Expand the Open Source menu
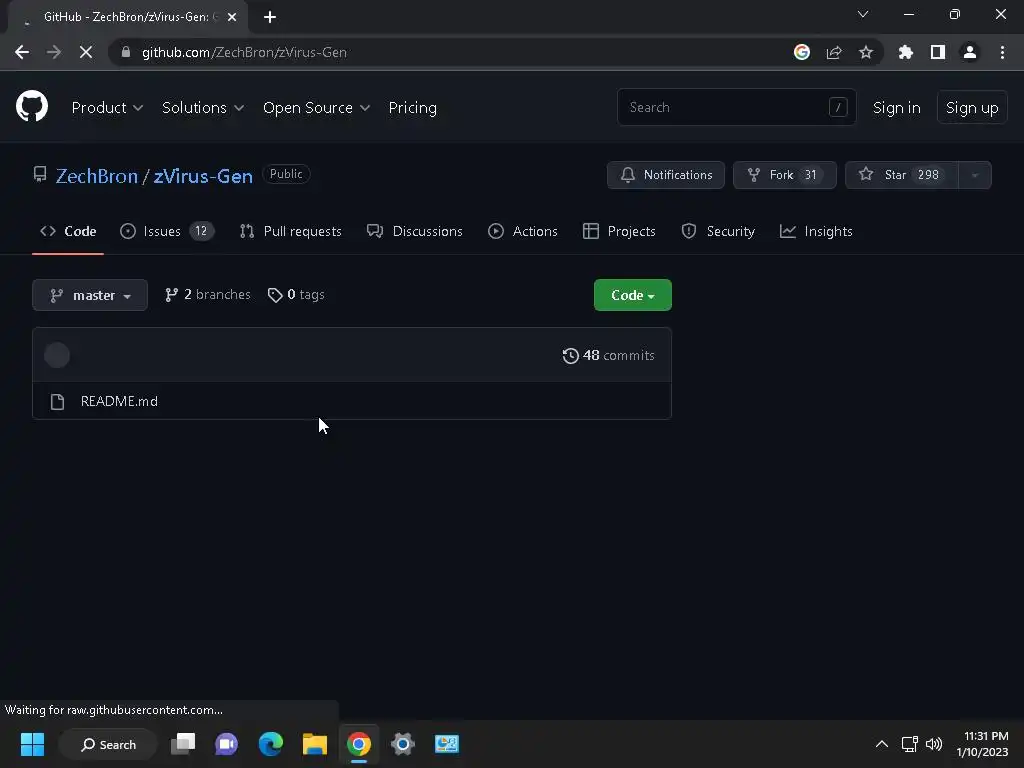 (x=316, y=108)
